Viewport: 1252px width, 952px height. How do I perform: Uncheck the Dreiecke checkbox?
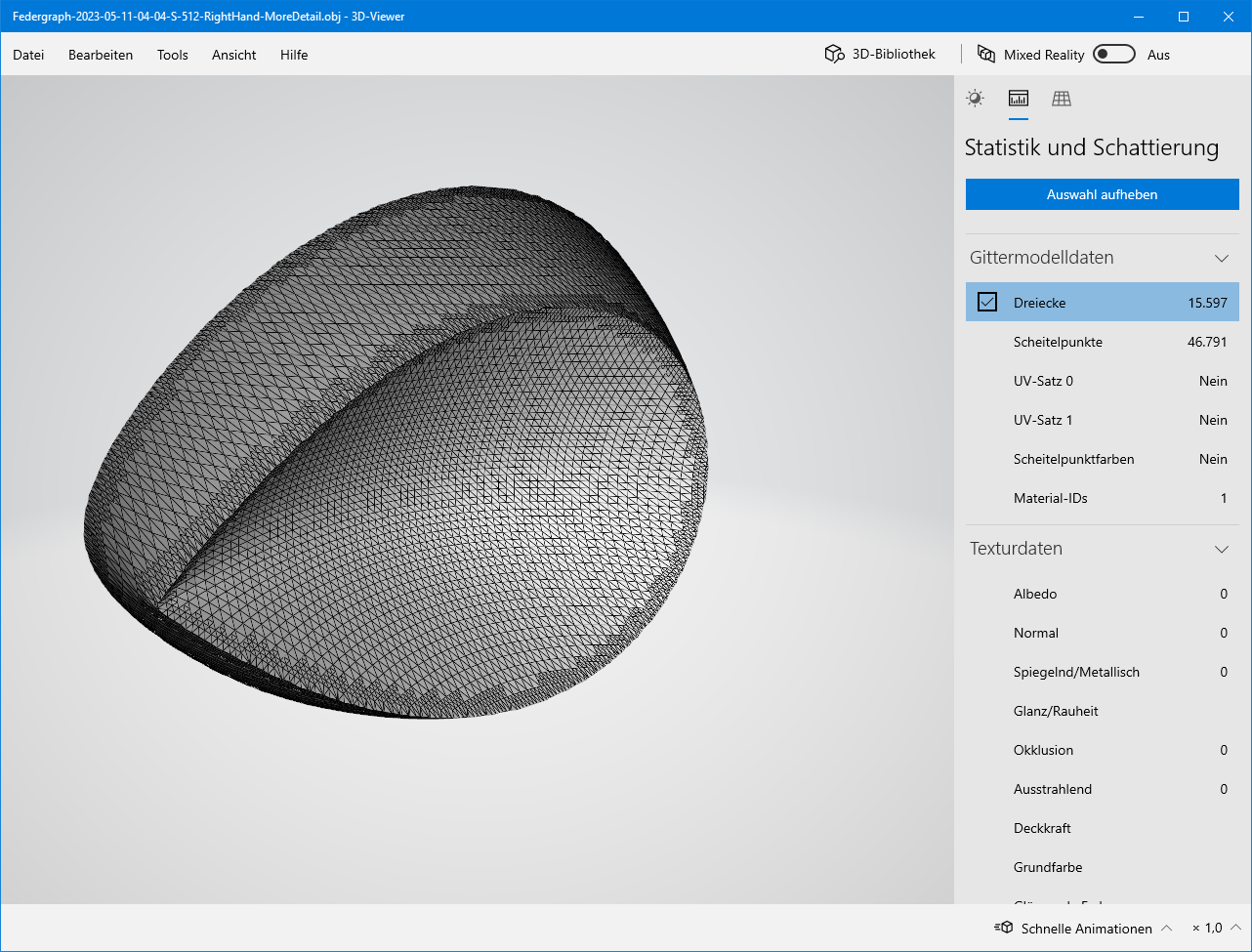click(x=987, y=303)
